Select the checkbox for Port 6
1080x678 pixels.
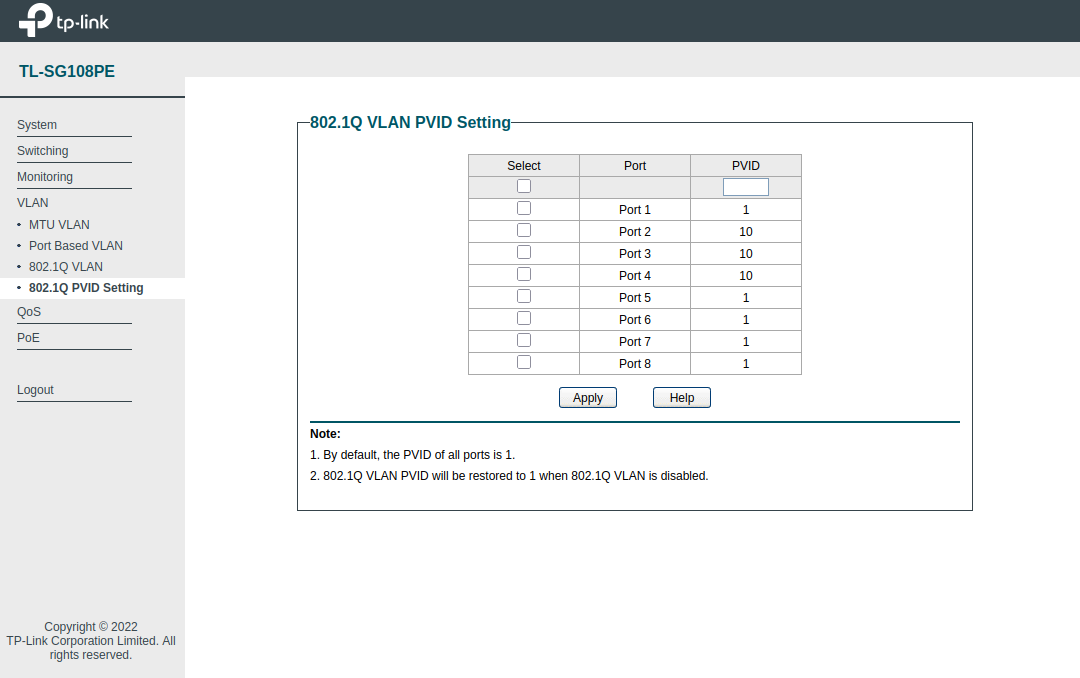[x=523, y=317]
